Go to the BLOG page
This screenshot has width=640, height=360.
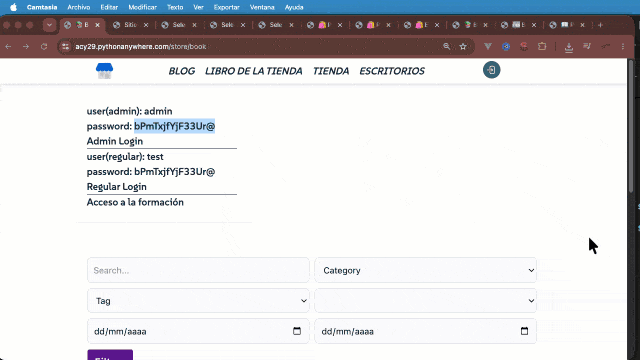click(182, 71)
